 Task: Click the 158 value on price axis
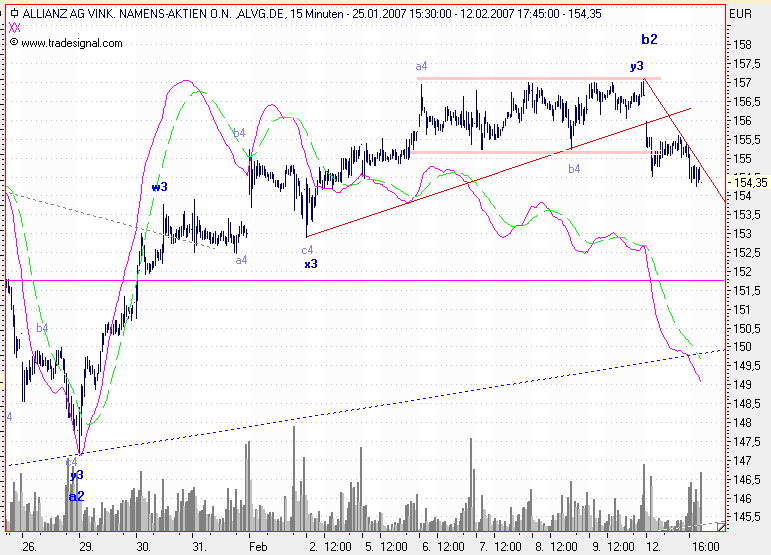(742, 46)
